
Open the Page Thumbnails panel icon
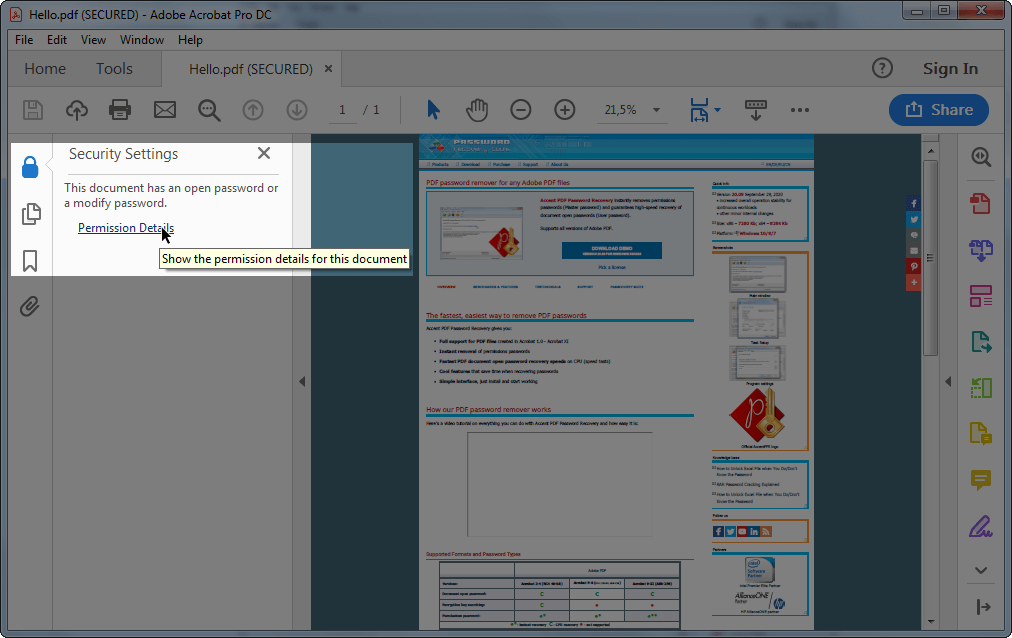click(x=31, y=214)
